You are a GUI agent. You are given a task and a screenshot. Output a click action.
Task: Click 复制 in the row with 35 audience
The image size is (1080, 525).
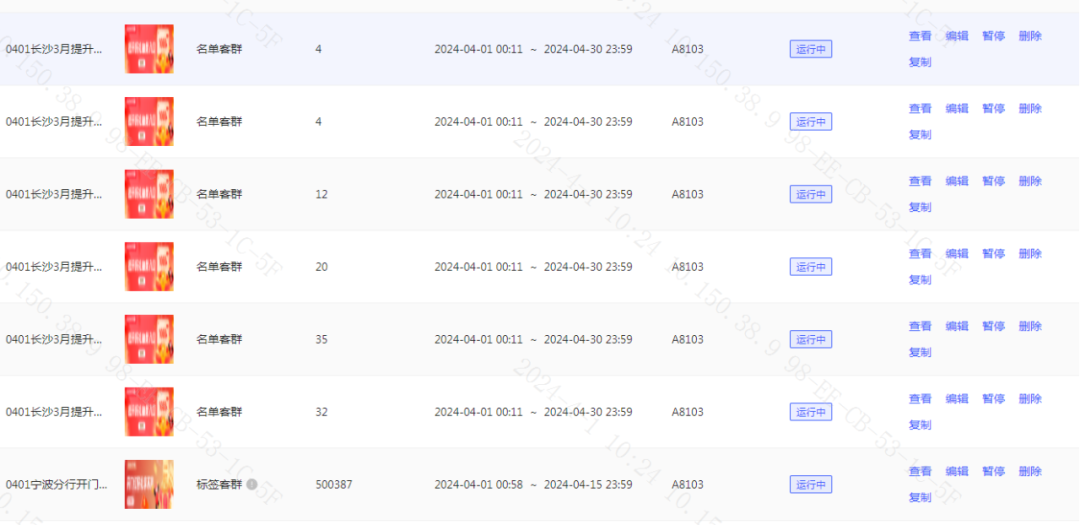pyautogui.click(x=920, y=352)
